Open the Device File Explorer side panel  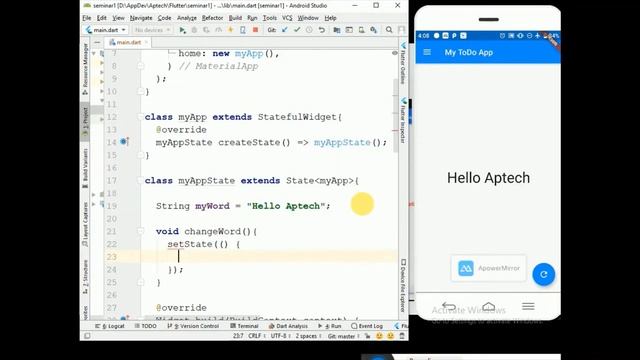point(403,285)
